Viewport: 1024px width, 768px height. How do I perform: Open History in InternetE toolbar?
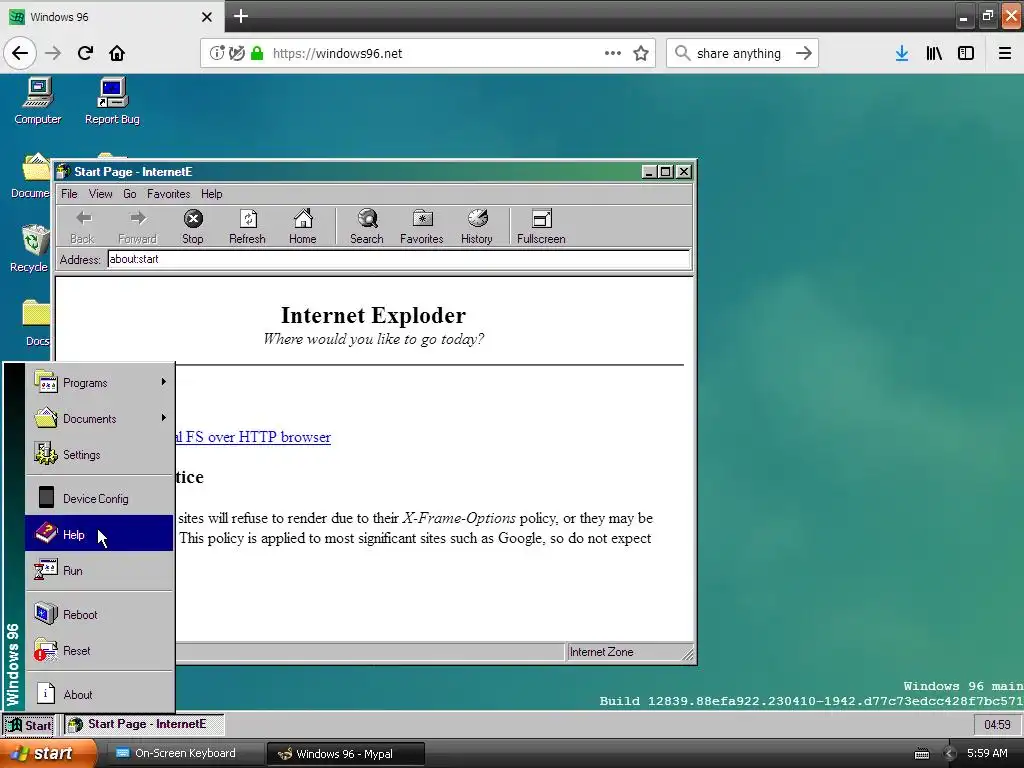pos(477,227)
